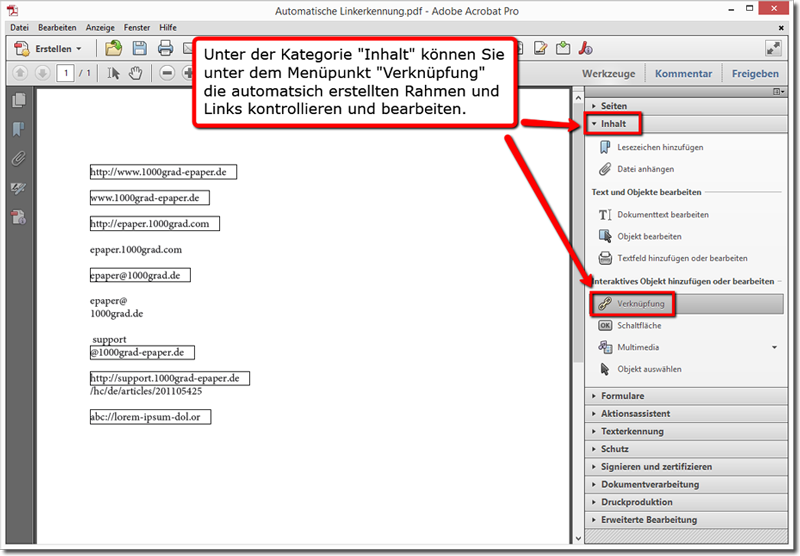Image resolution: width=800 pixels, height=556 pixels.
Task: Click the Save floppy disk icon
Action: click(139, 48)
